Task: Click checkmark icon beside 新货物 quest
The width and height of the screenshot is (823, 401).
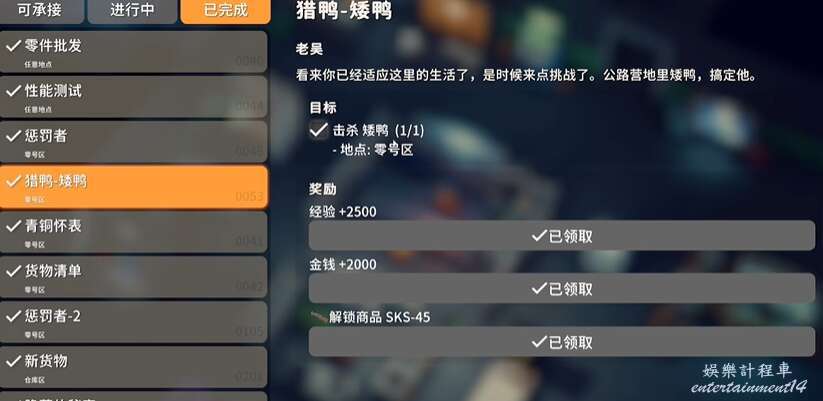Action: (x=13, y=362)
